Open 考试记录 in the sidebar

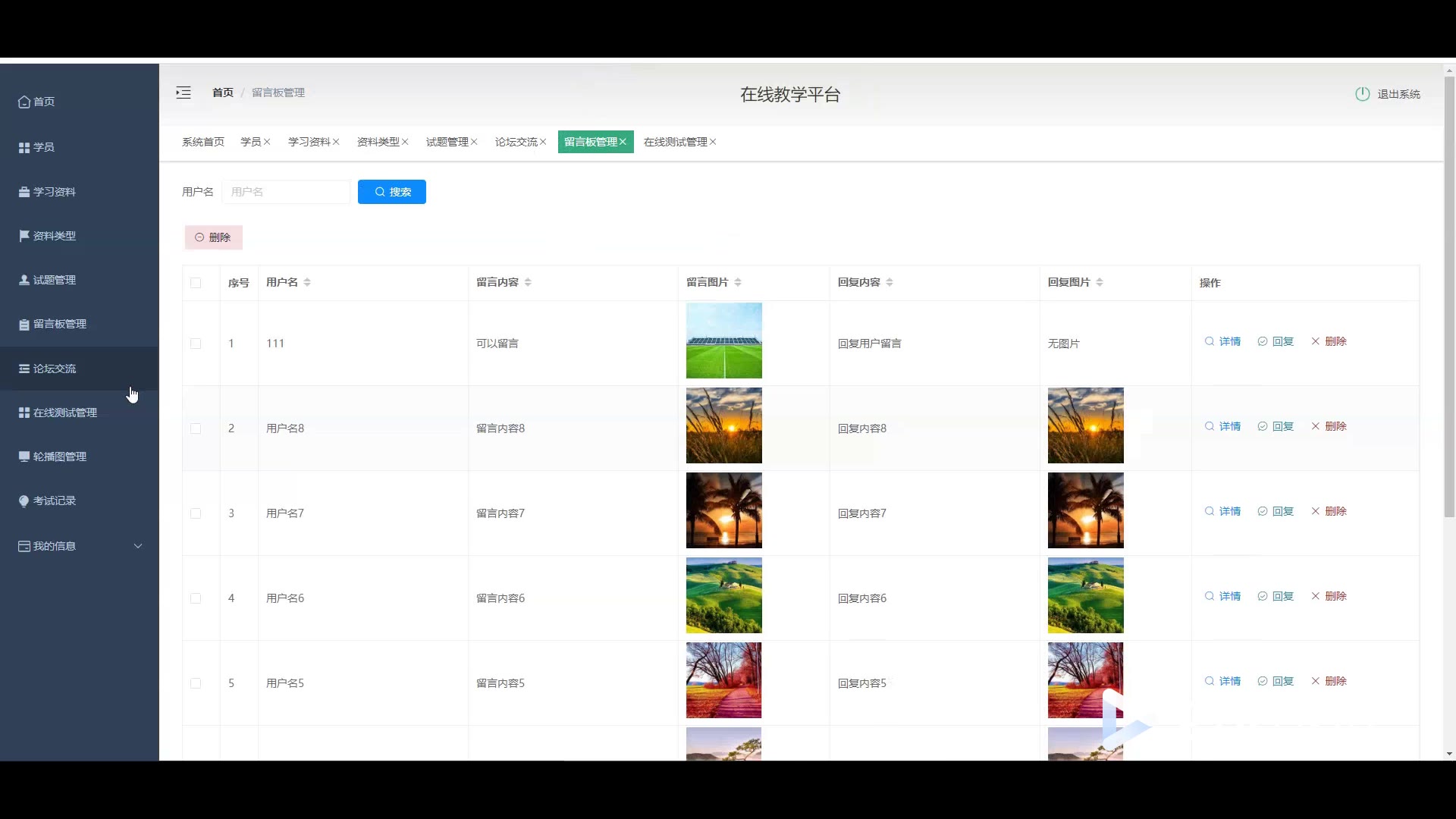pos(54,500)
